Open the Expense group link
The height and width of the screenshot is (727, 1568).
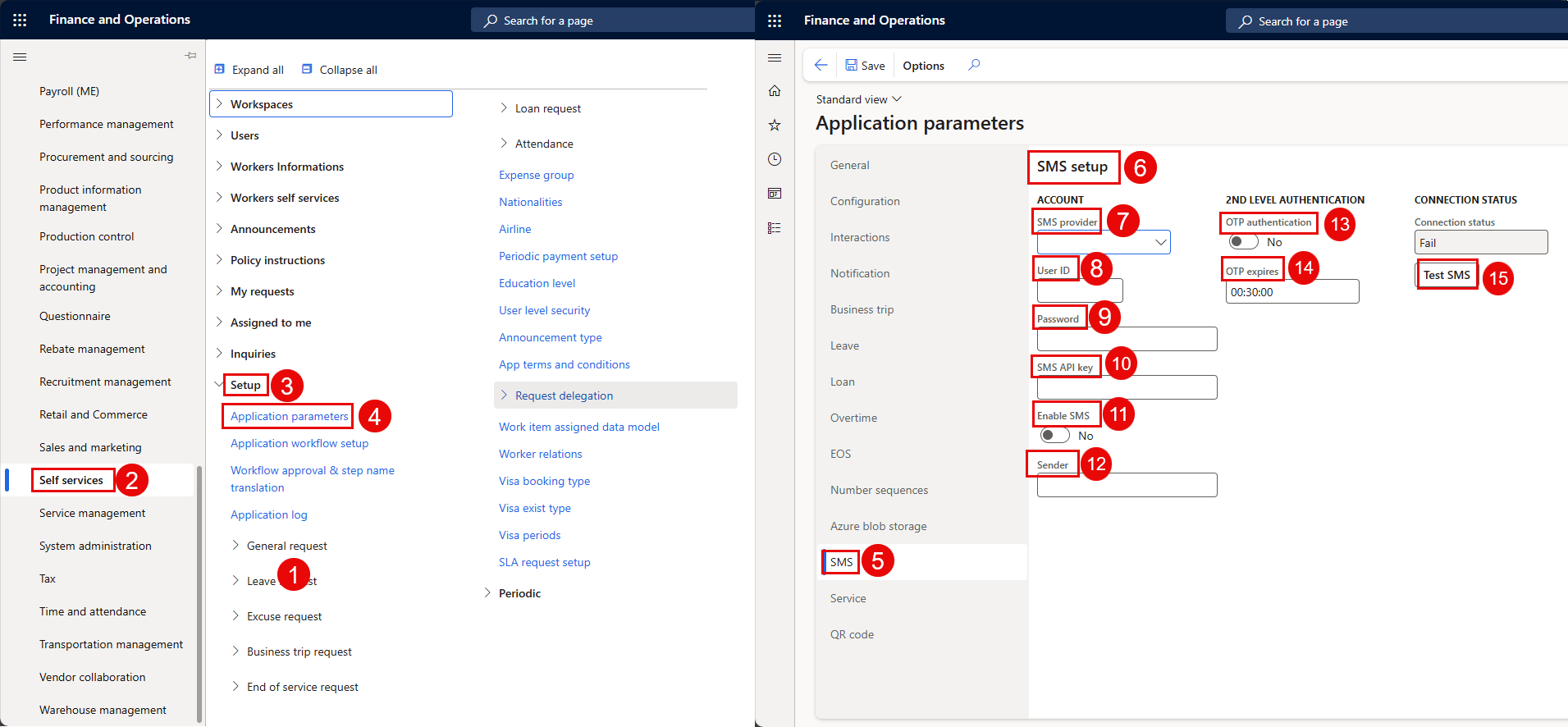click(x=536, y=175)
